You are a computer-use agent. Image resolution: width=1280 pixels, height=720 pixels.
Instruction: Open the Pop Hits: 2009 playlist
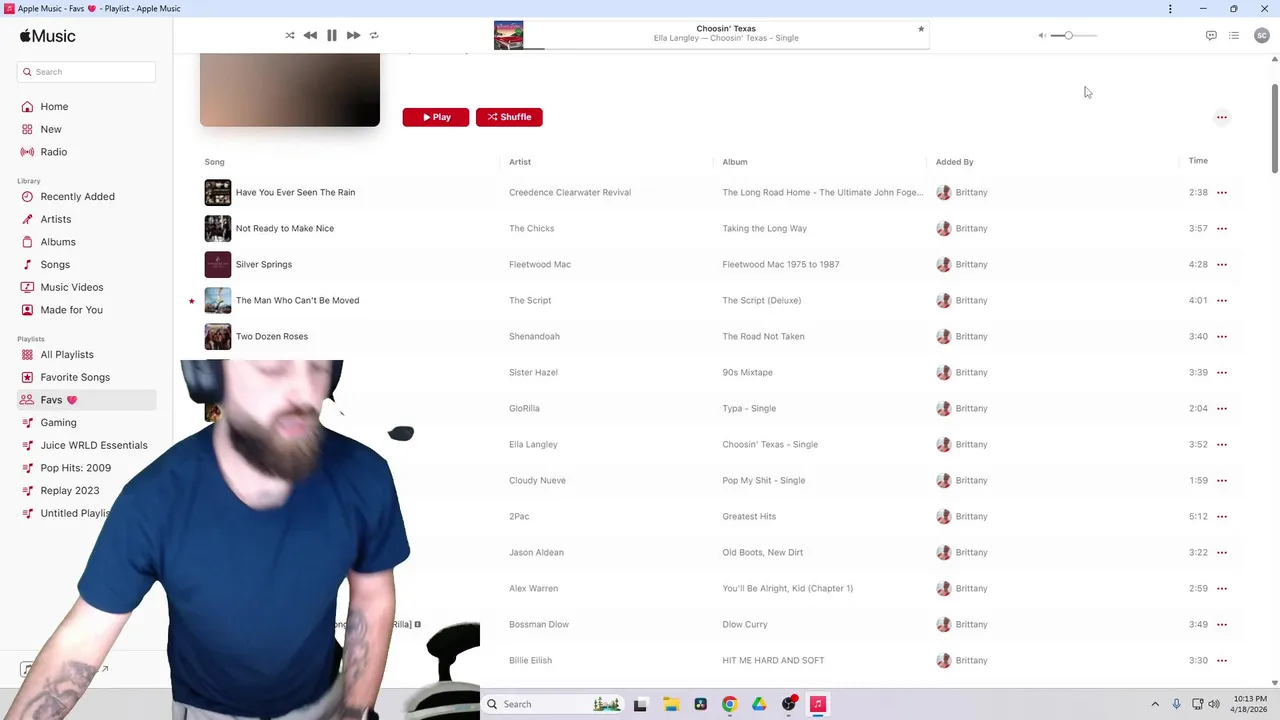[x=76, y=468]
